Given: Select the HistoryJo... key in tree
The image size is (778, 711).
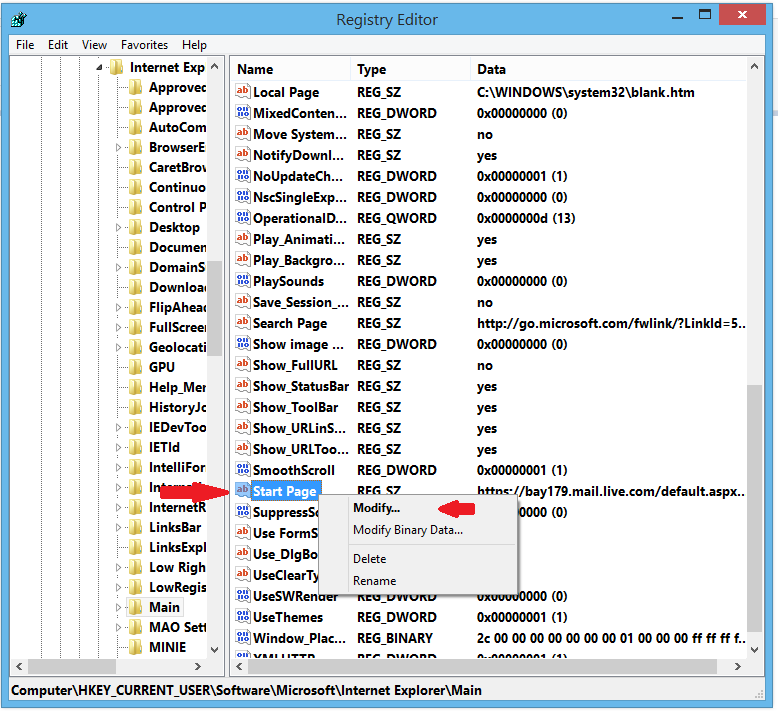Looking at the screenshot, I should [x=177, y=407].
